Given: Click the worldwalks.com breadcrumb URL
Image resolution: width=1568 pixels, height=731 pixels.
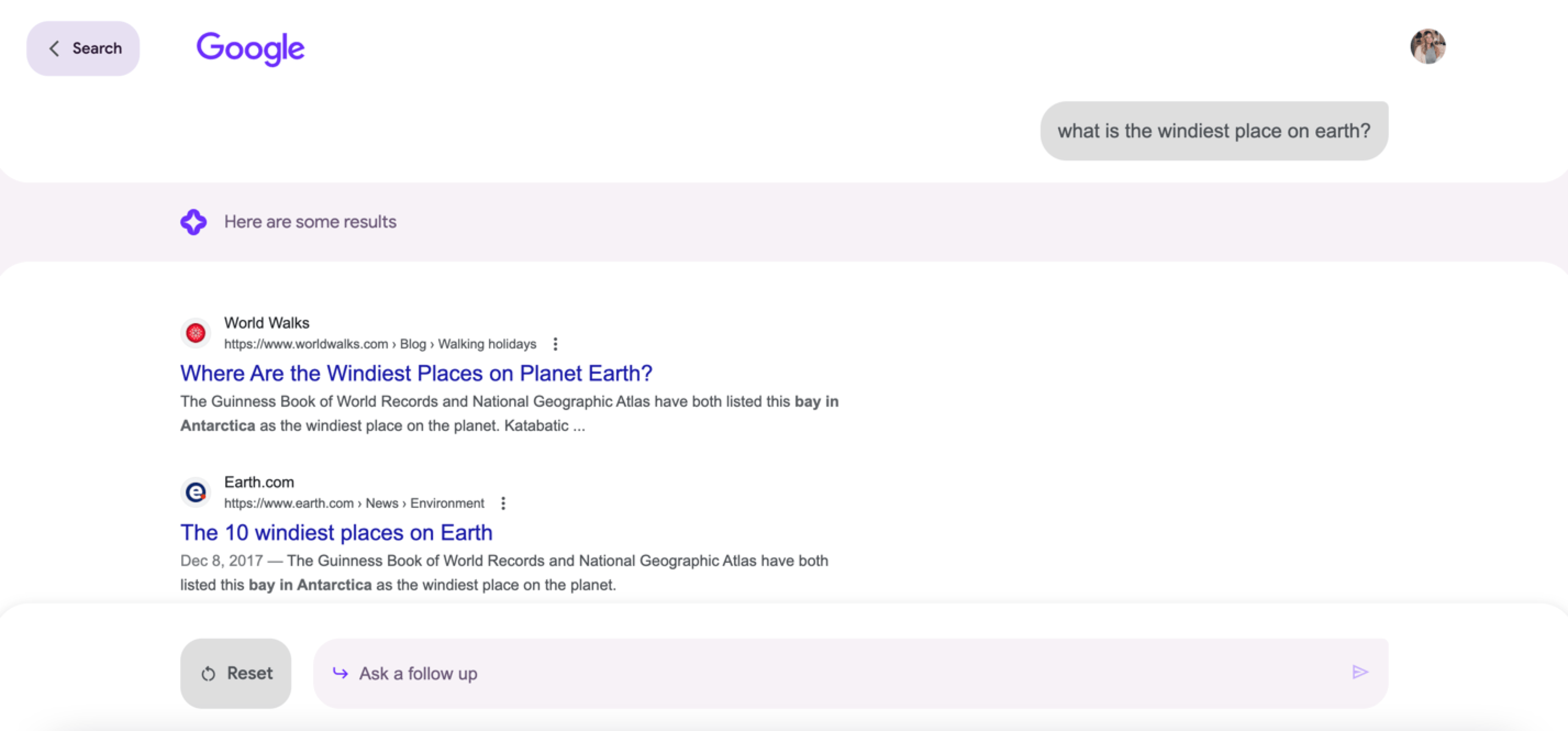Looking at the screenshot, I should pyautogui.click(x=380, y=344).
